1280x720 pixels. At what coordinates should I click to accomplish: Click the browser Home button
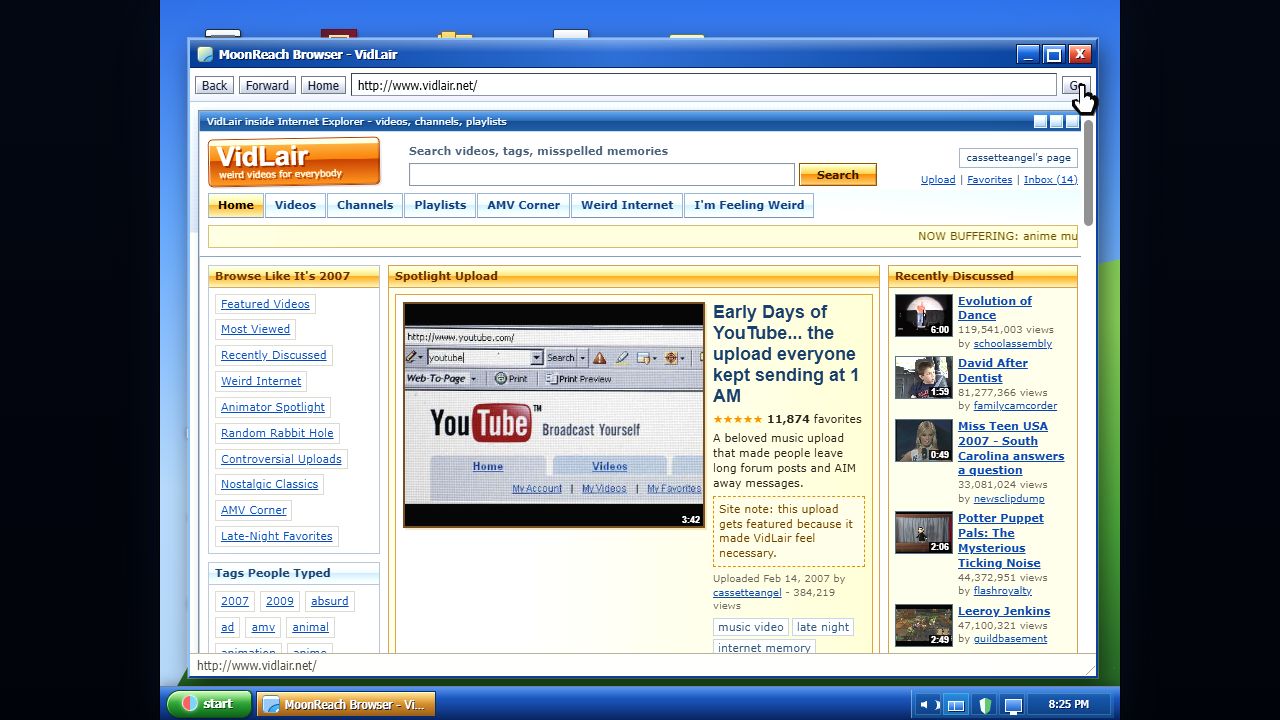323,86
